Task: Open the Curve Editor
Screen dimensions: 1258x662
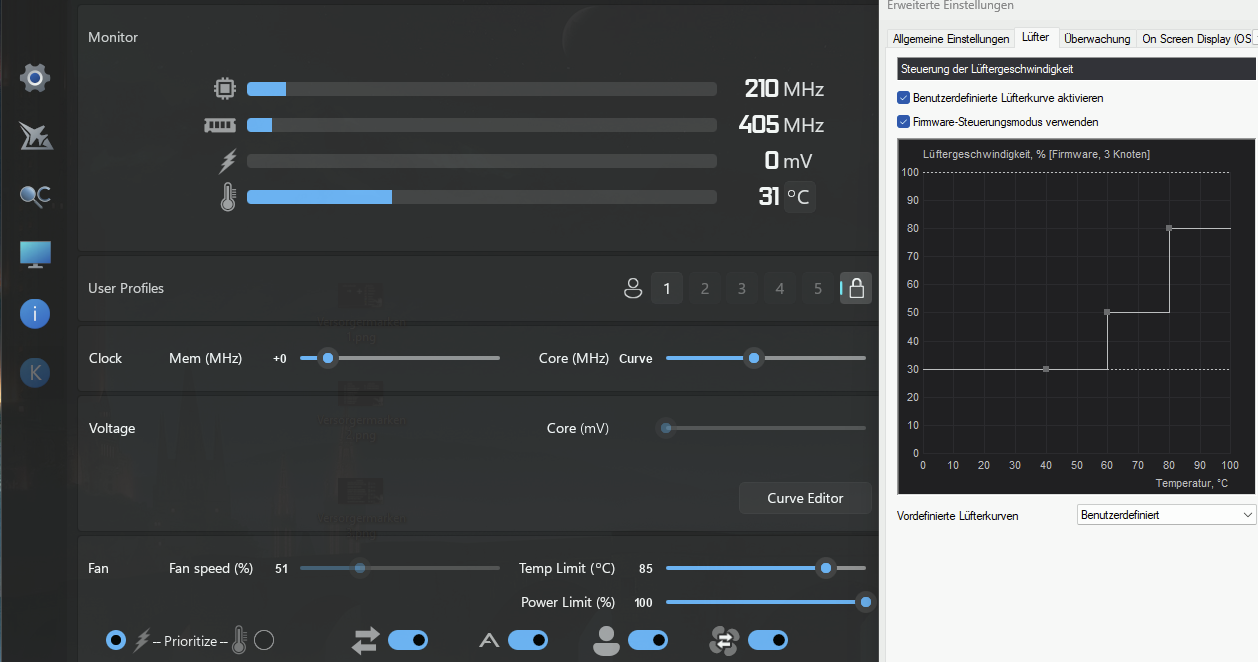Action: (805, 498)
